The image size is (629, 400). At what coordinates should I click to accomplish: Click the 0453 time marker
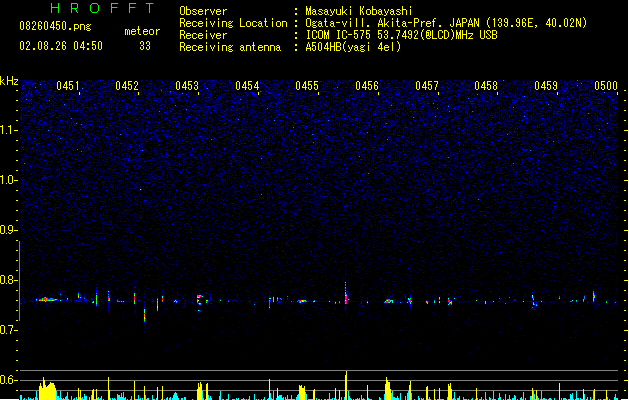coord(187,86)
